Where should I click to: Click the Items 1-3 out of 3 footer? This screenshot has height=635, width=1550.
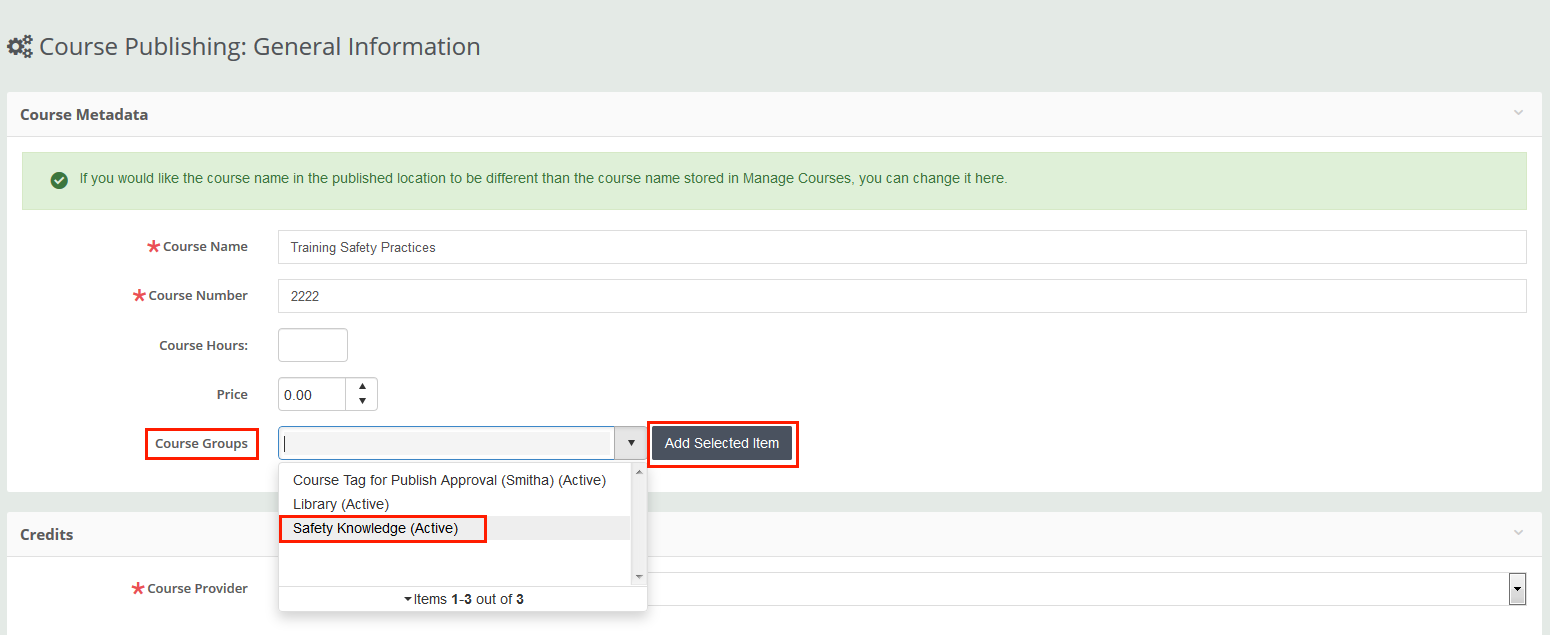pyautogui.click(x=463, y=599)
